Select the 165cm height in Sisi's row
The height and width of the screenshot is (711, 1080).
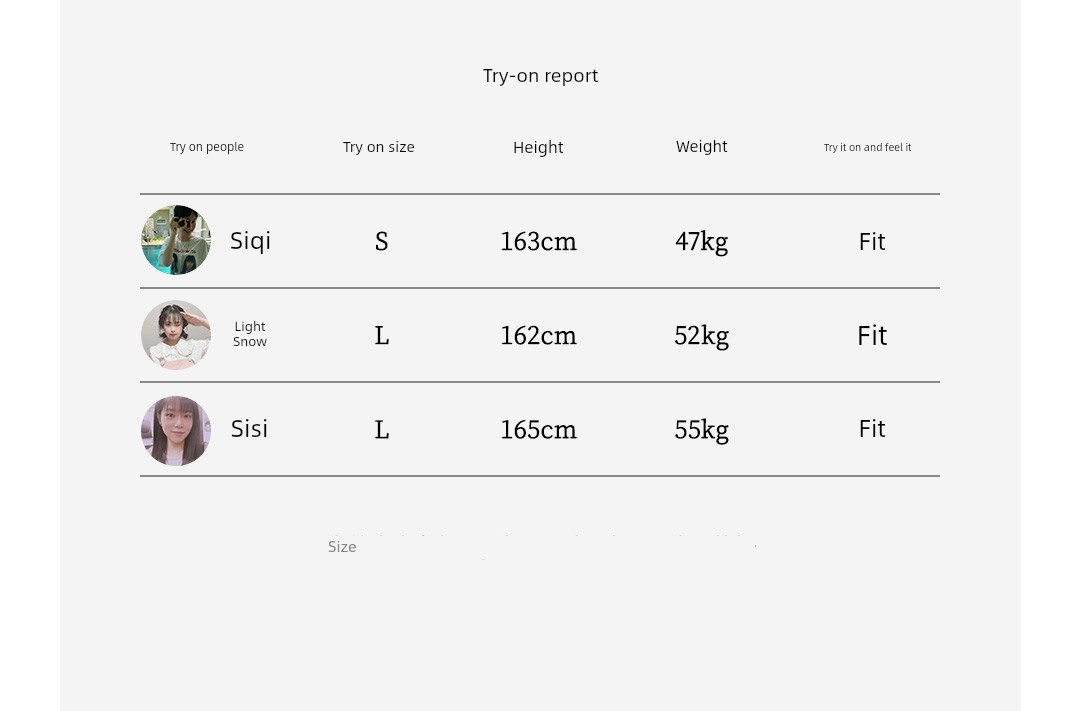538,430
